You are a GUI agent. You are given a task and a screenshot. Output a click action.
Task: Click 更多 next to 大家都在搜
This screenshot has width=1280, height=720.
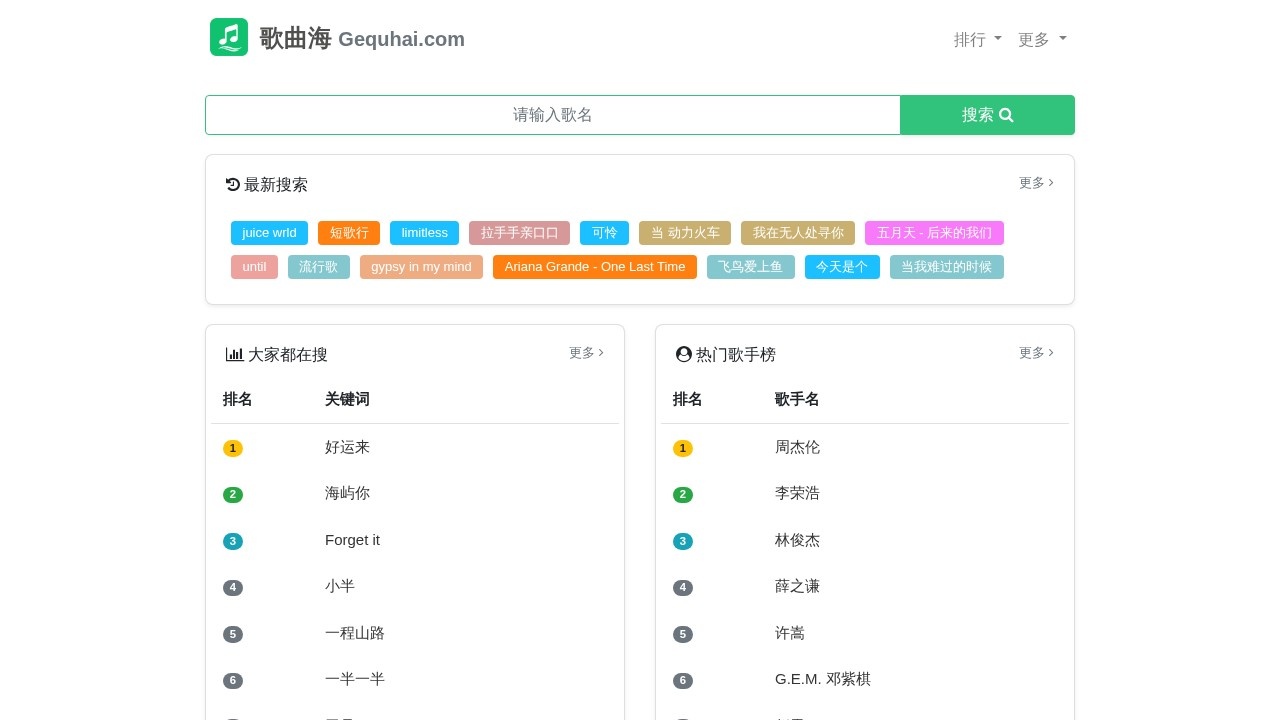pyautogui.click(x=585, y=352)
